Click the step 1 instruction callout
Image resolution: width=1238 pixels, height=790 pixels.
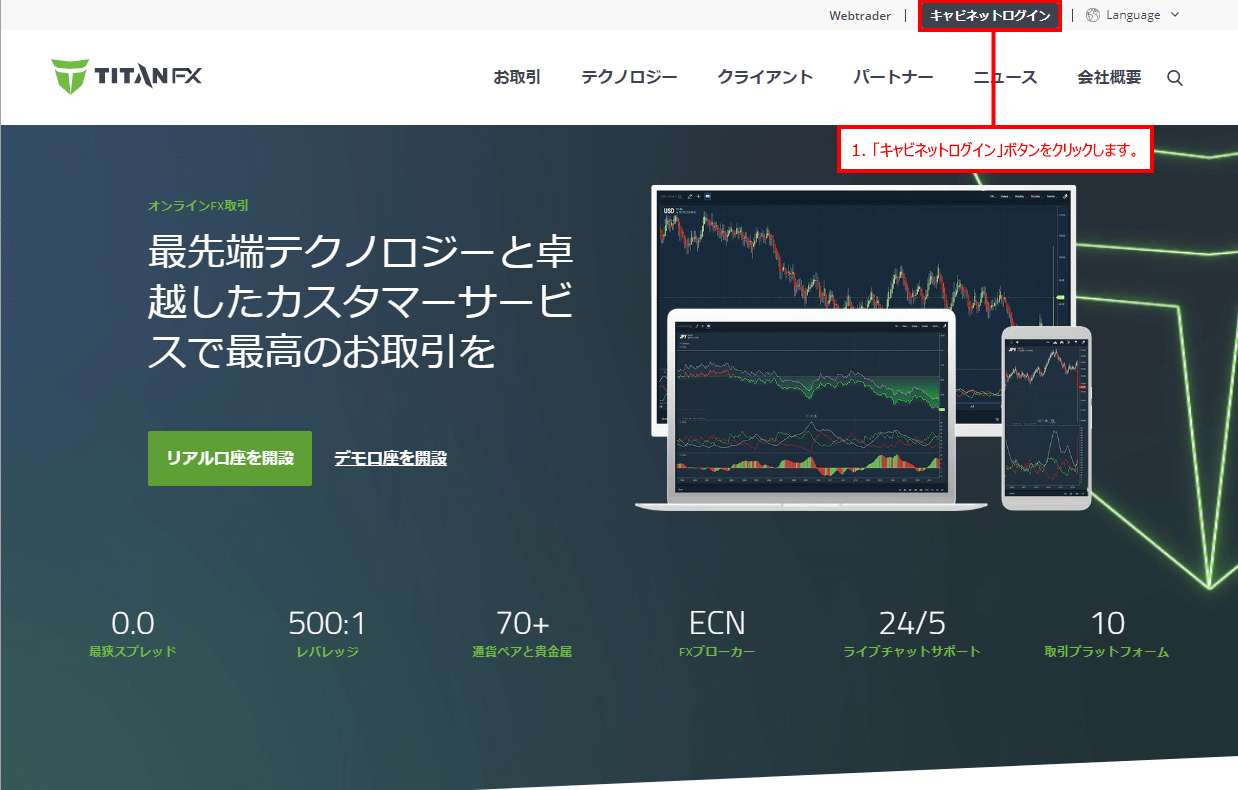(995, 148)
